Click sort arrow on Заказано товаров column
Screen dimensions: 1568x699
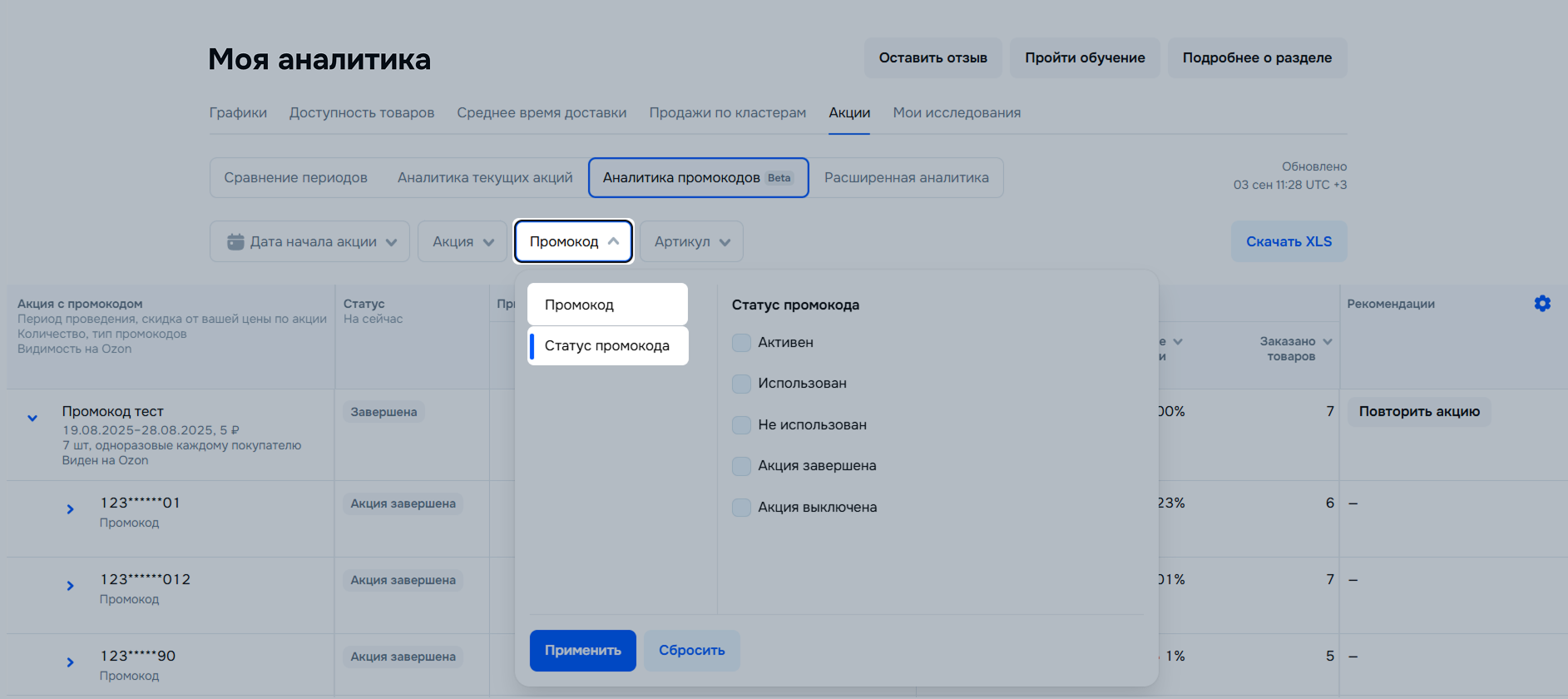click(x=1327, y=342)
